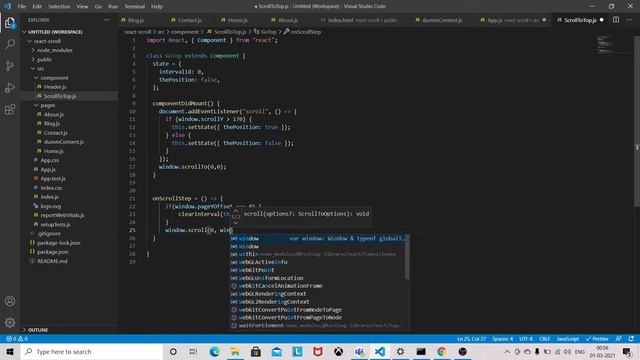Open Explorer panel More Actions ellipsis
Screen dimensions: 640x360
coord(107,20)
